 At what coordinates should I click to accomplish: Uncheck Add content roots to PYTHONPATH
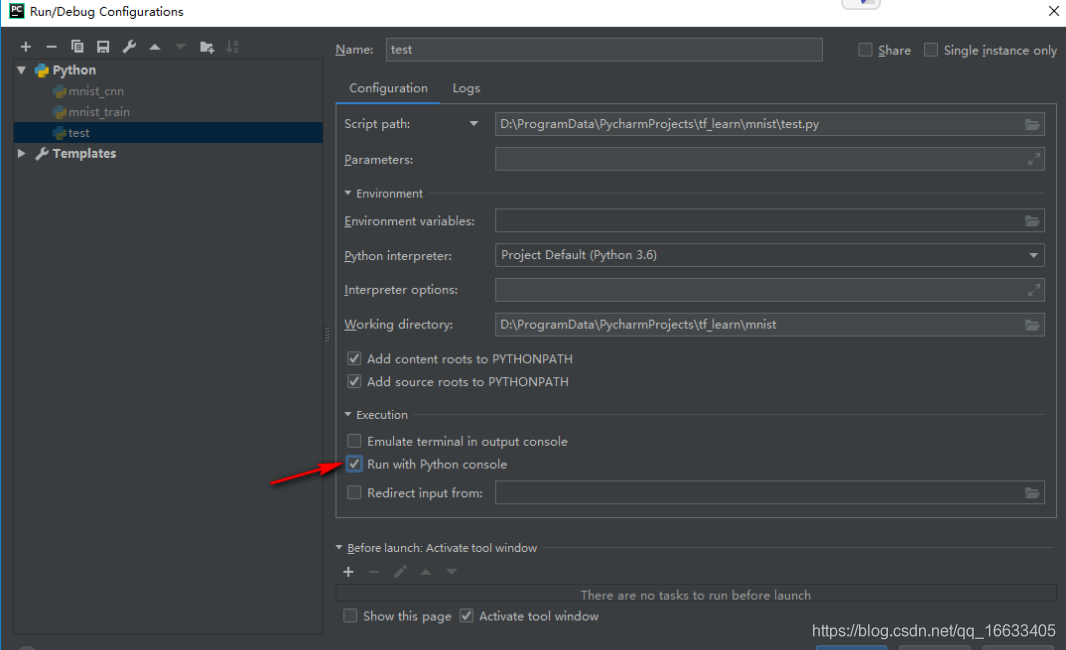coord(354,358)
